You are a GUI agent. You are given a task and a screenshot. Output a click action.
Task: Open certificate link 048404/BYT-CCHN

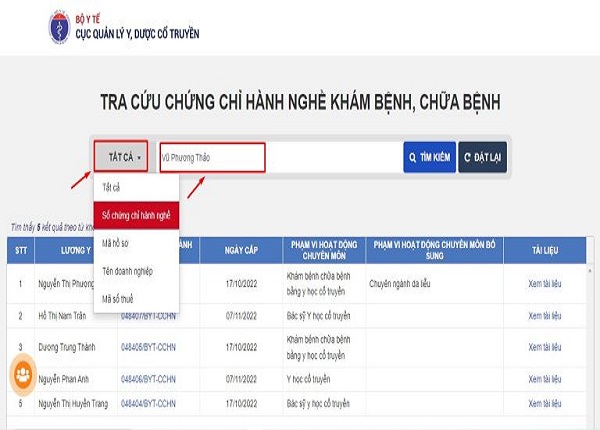pyautogui.click(x=148, y=404)
